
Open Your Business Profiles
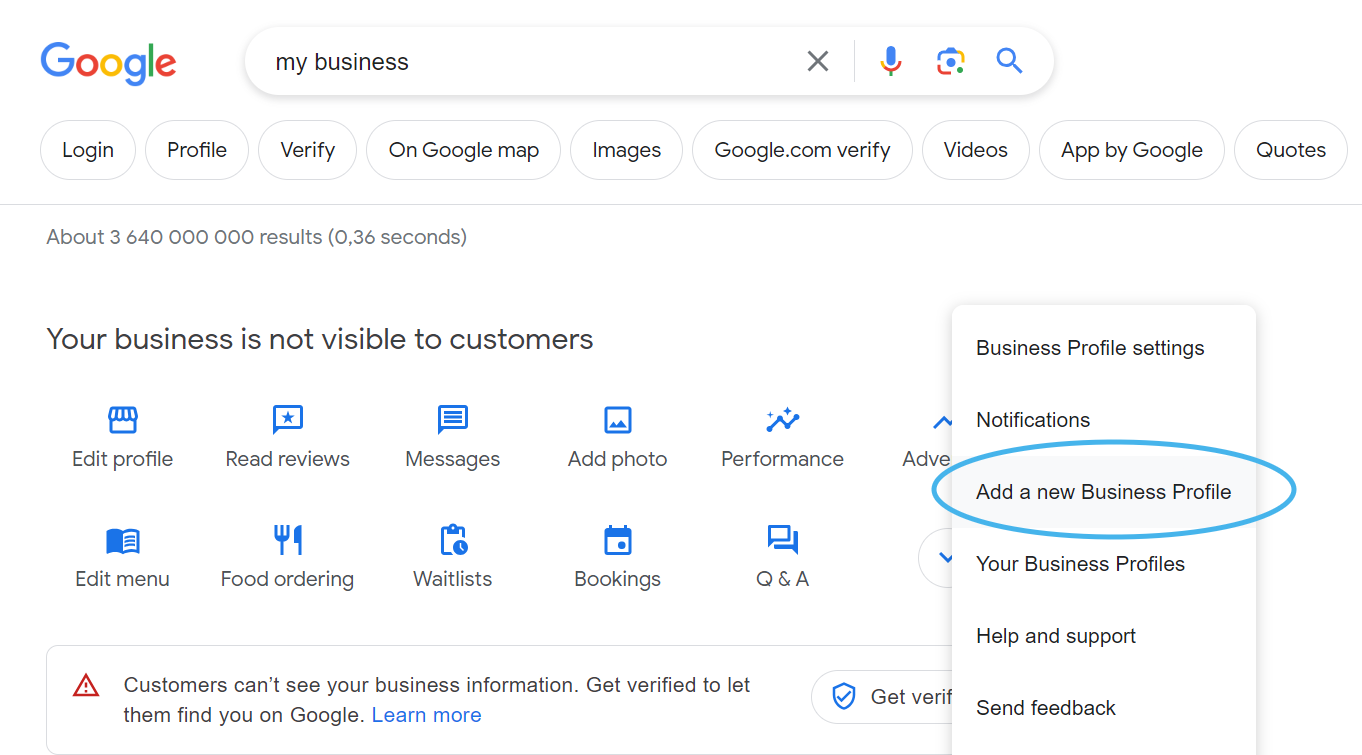click(x=1104, y=564)
